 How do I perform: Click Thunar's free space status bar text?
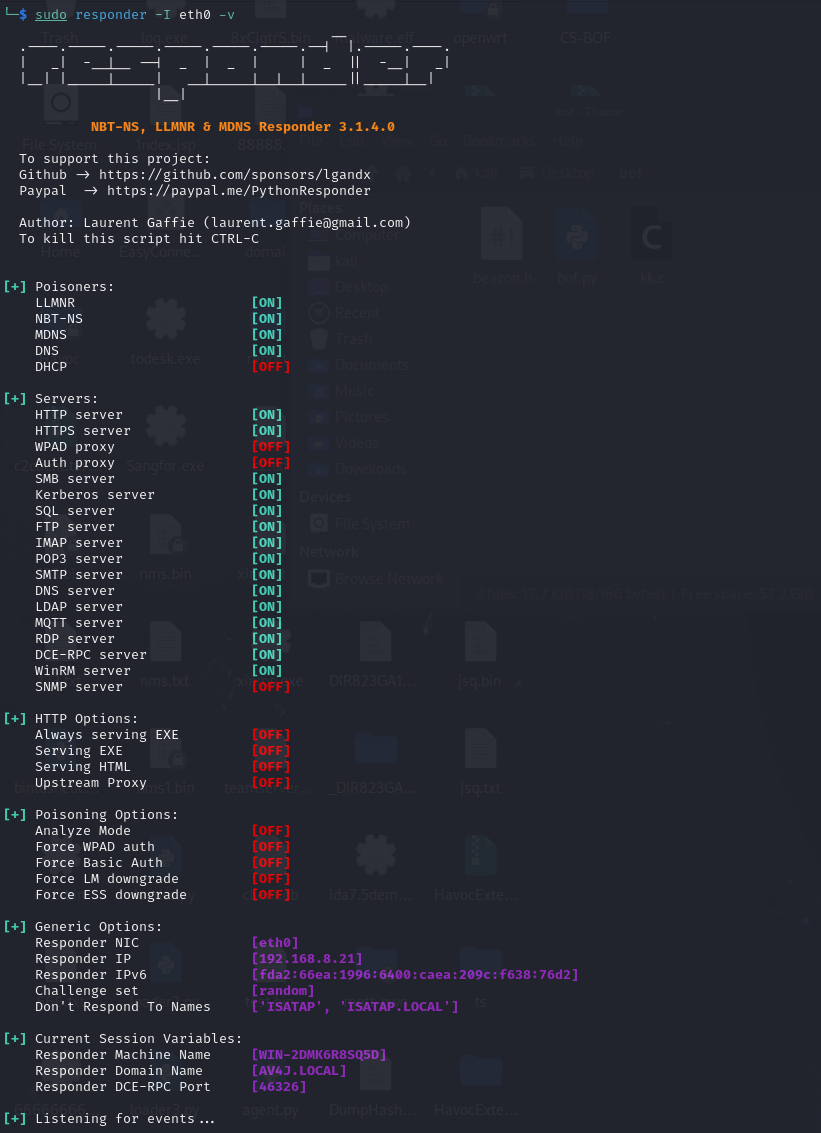coord(645,594)
